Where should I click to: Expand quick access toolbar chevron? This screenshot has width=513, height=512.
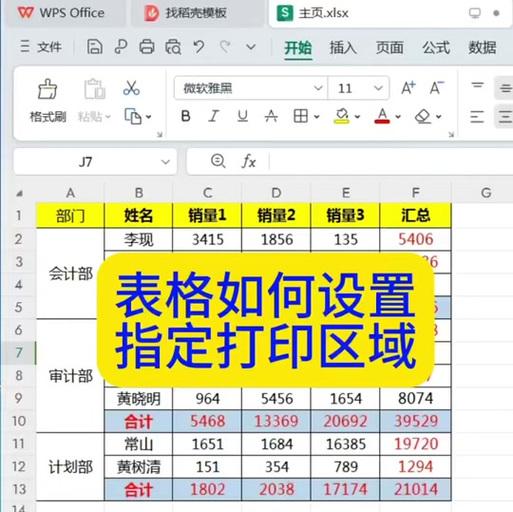tap(251, 47)
